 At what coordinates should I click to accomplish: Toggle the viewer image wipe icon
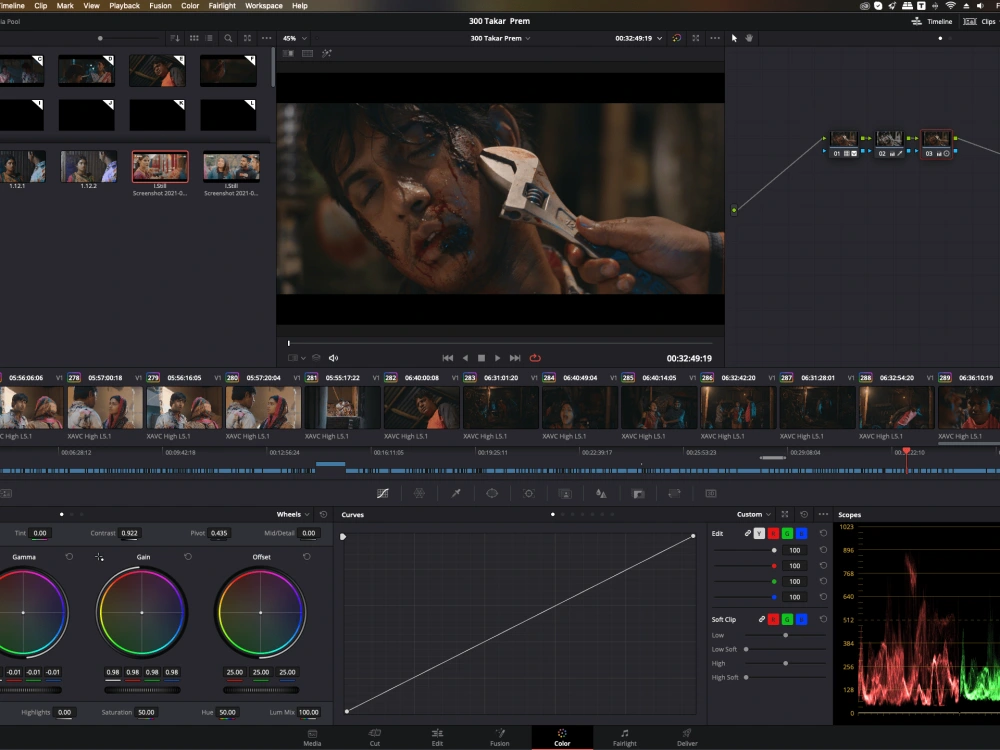[288, 54]
